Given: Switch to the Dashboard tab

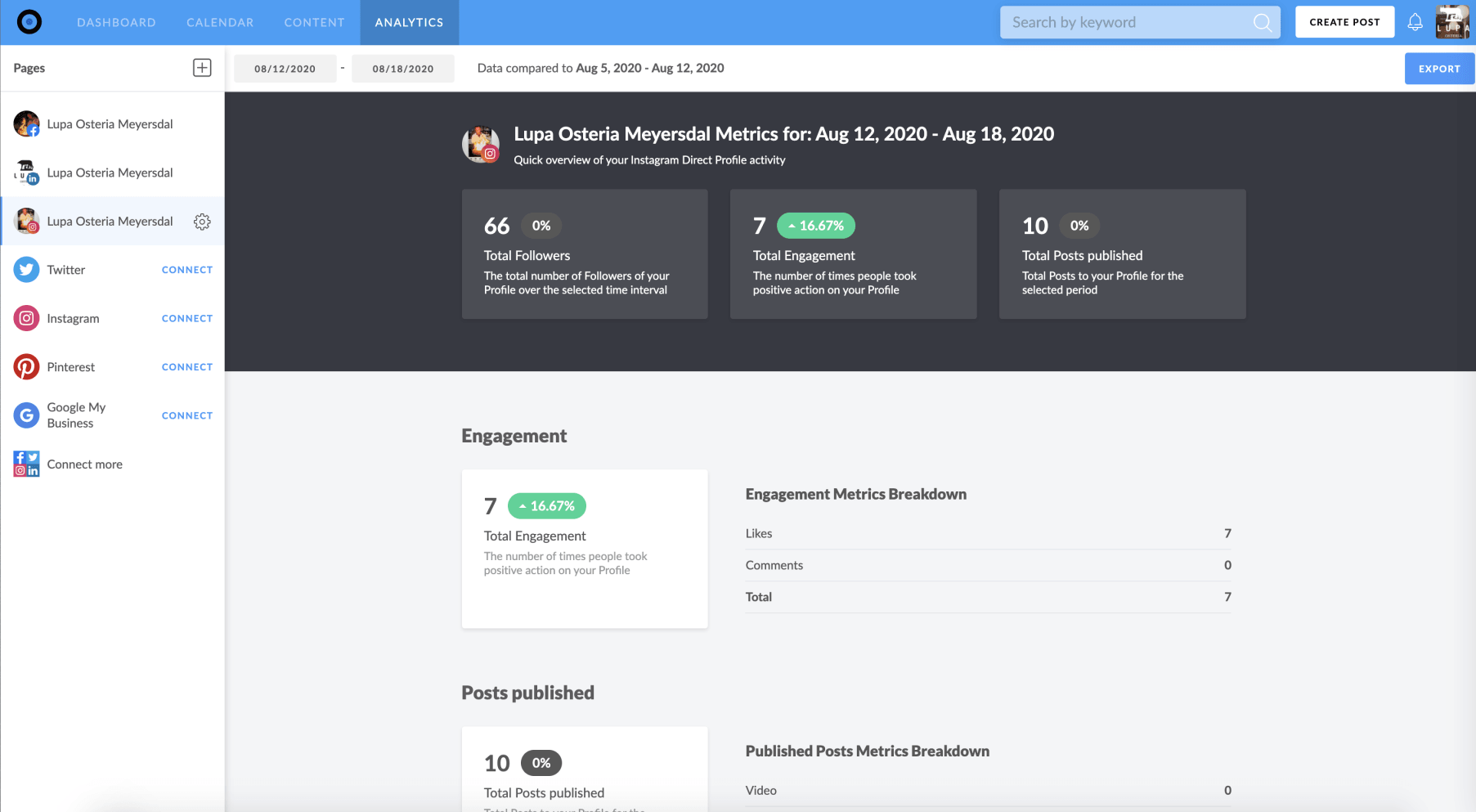Looking at the screenshot, I should point(116,23).
